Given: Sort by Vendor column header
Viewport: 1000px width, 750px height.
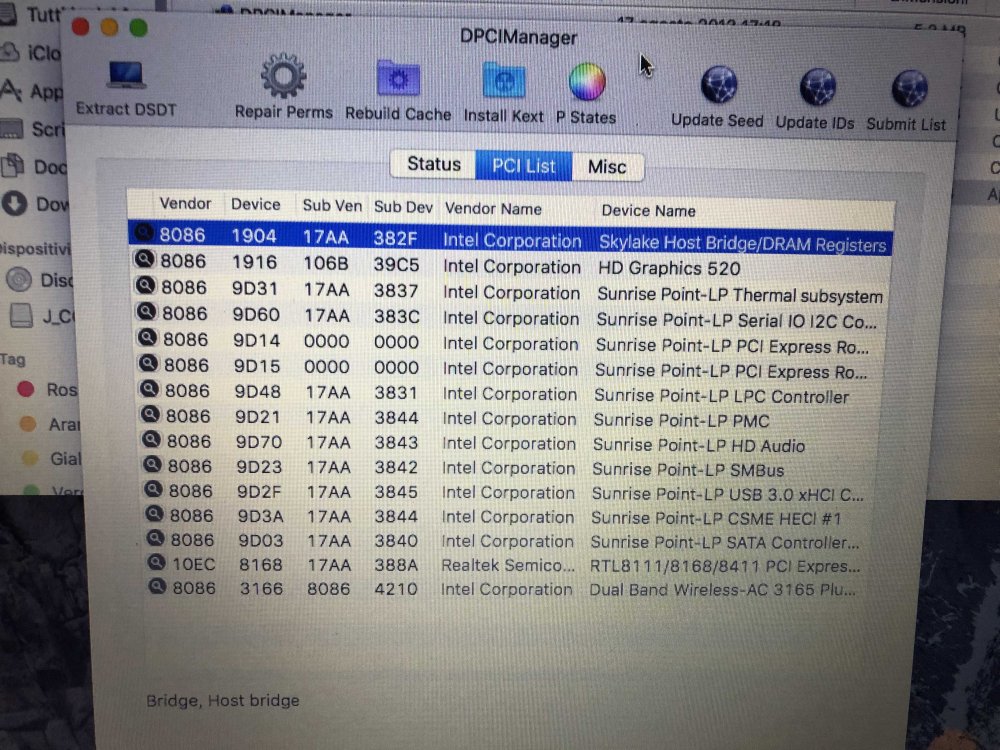Looking at the screenshot, I should (185, 203).
